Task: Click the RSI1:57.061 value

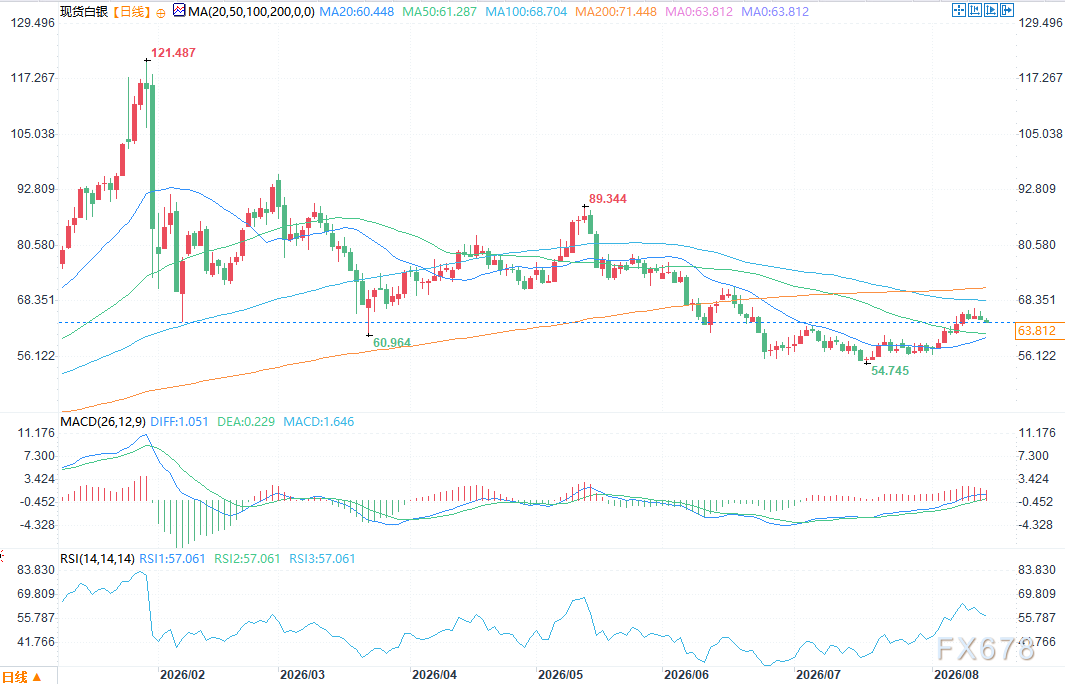Action: (173, 559)
